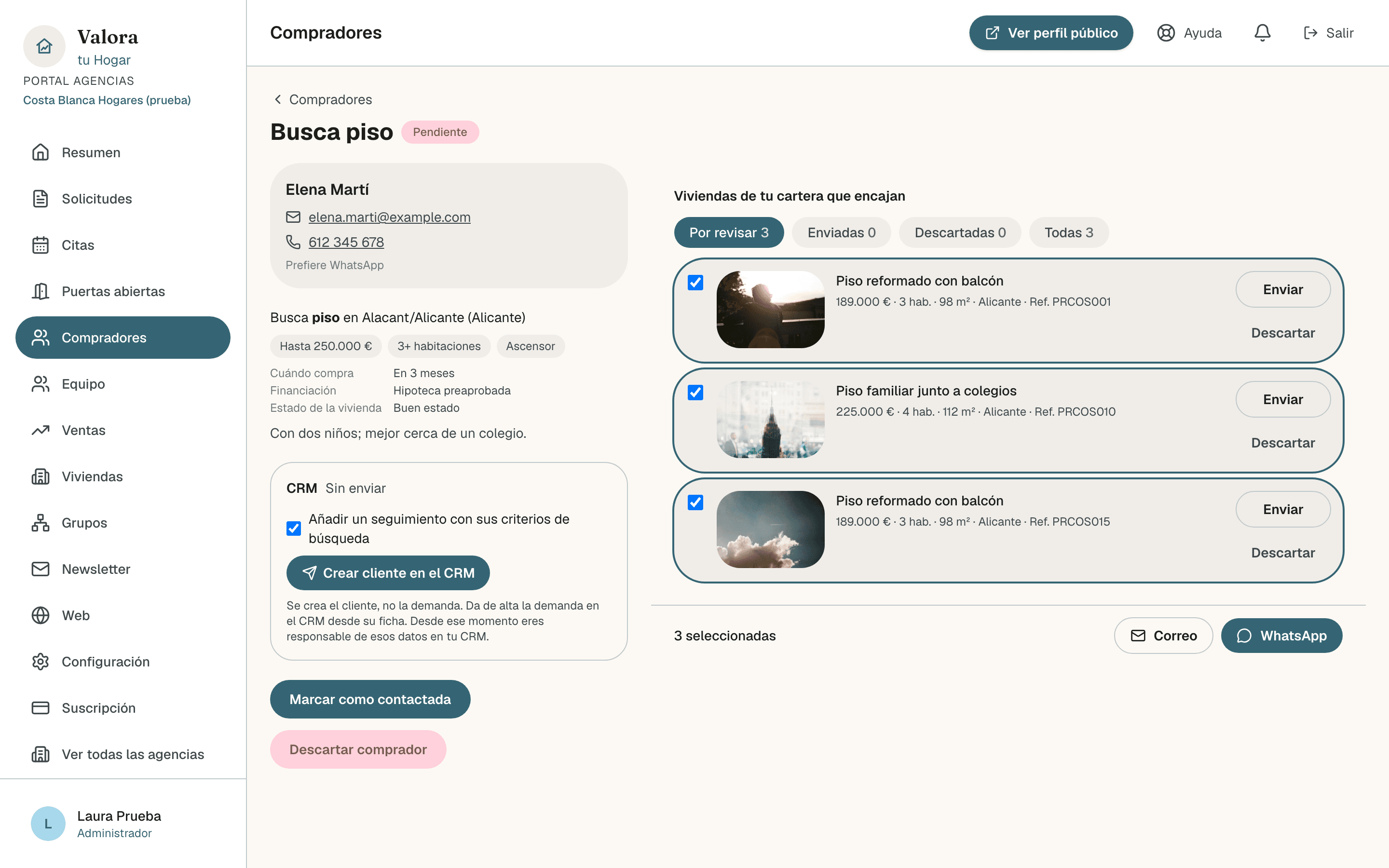Switch to Enviadas 0 tab
Viewport: 1389px width, 868px height.
[x=841, y=232]
